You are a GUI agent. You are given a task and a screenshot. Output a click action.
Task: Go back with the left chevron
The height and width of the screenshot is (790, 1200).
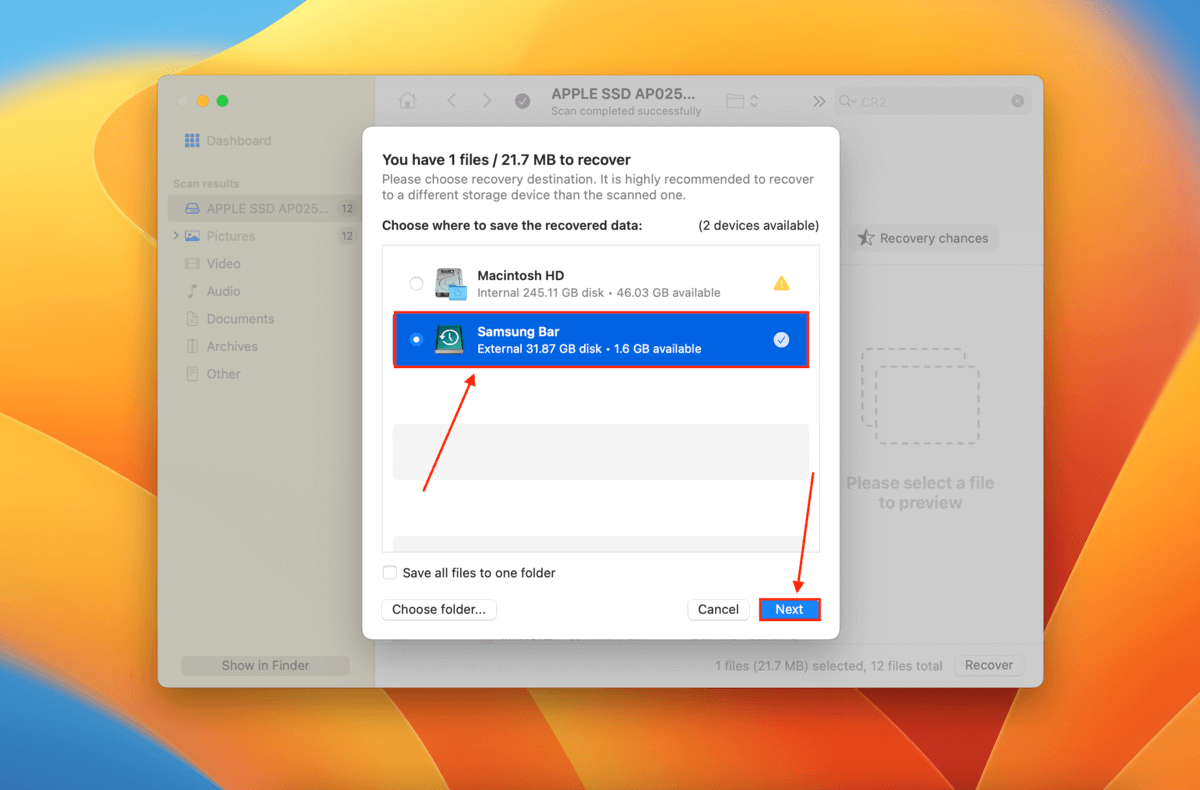point(452,101)
